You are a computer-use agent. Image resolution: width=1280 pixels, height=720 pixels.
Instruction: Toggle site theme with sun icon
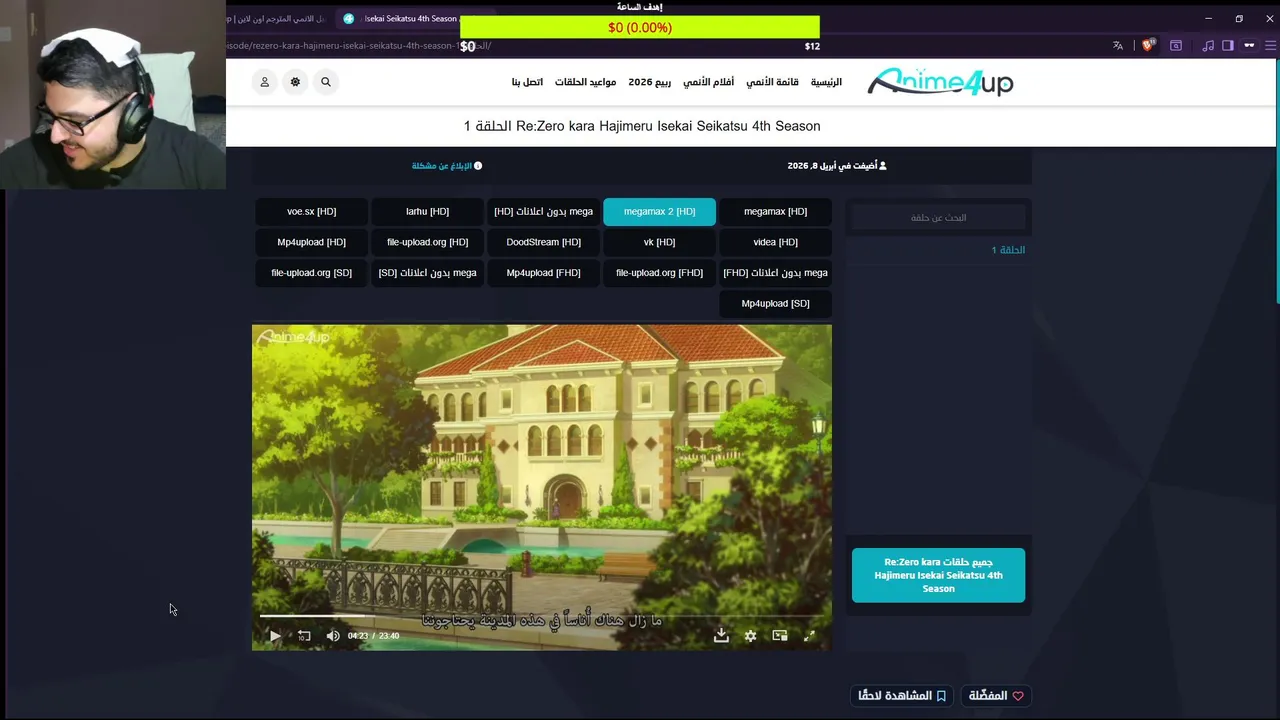tap(295, 82)
